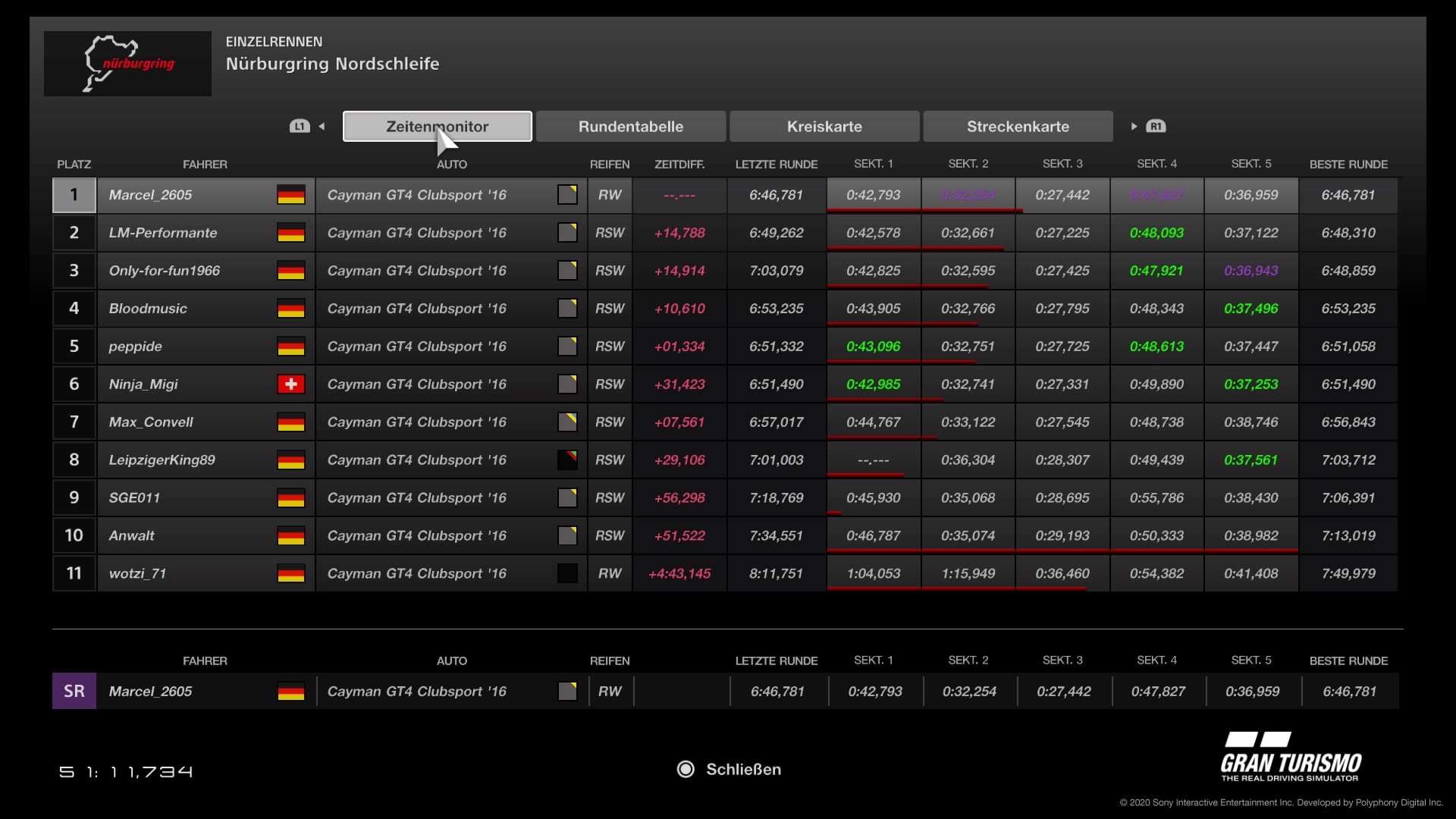Open the Kreiskarte tab
The height and width of the screenshot is (819, 1456).
coord(824,127)
